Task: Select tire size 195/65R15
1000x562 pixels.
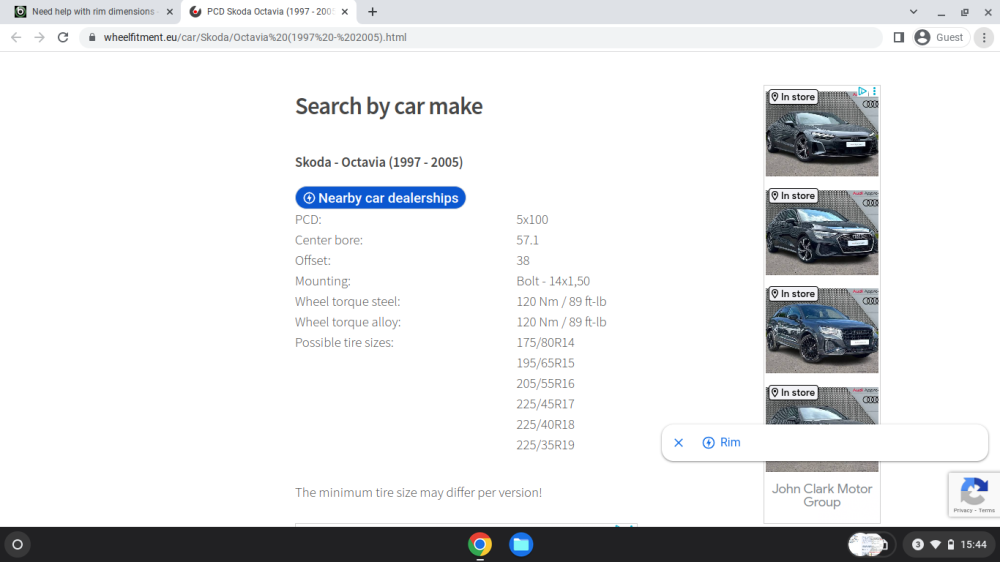Action: click(545, 363)
